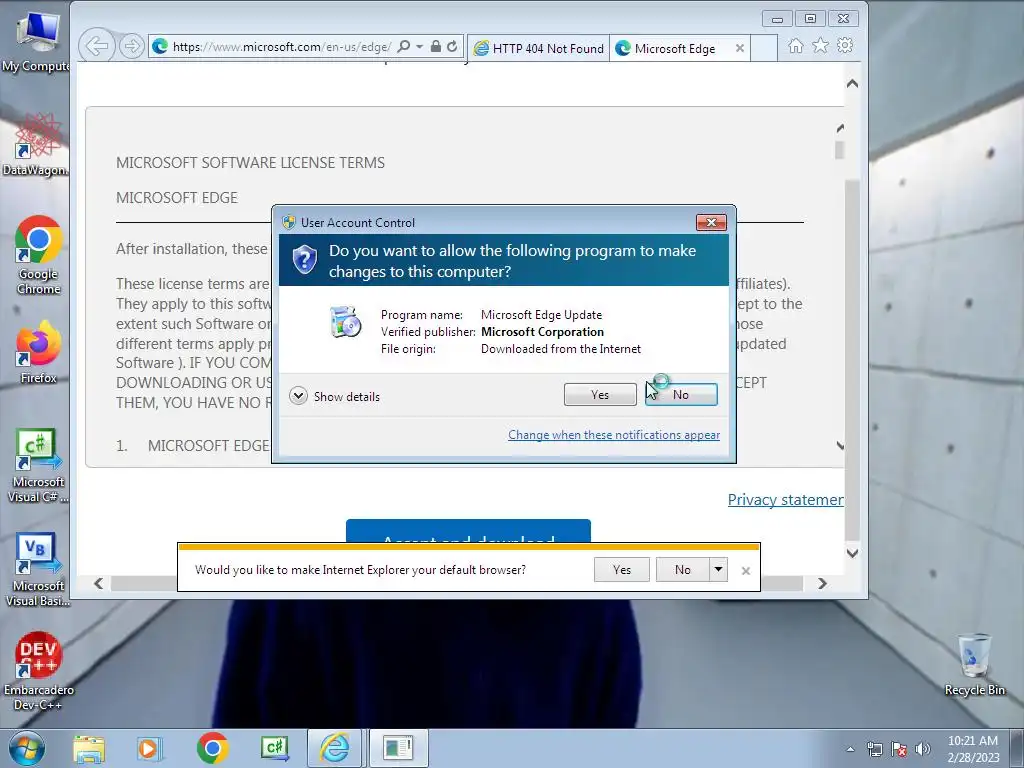1024x768 pixels.
Task: Open the Privacy statement link
Action: tap(786, 500)
